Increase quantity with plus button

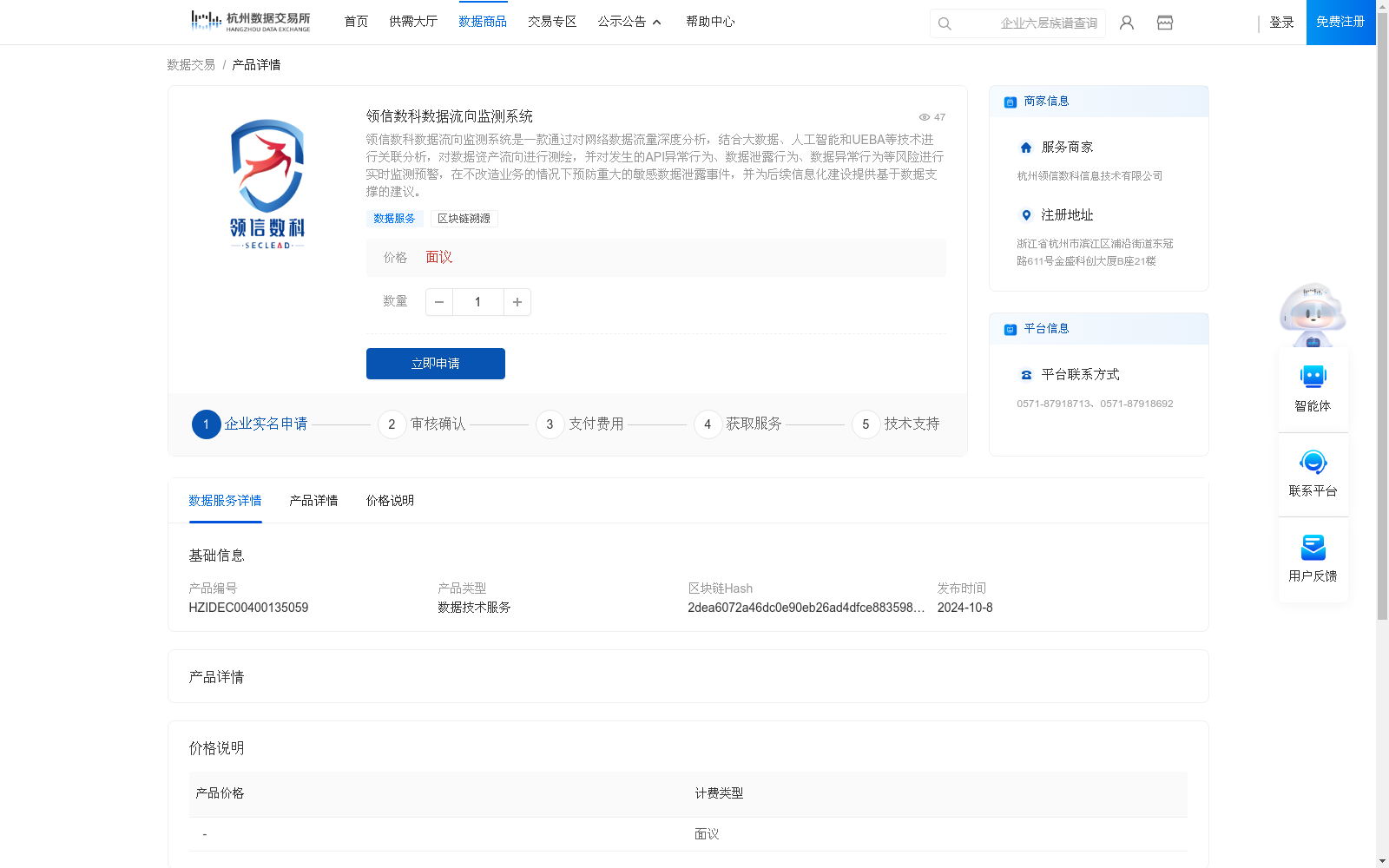click(x=517, y=302)
